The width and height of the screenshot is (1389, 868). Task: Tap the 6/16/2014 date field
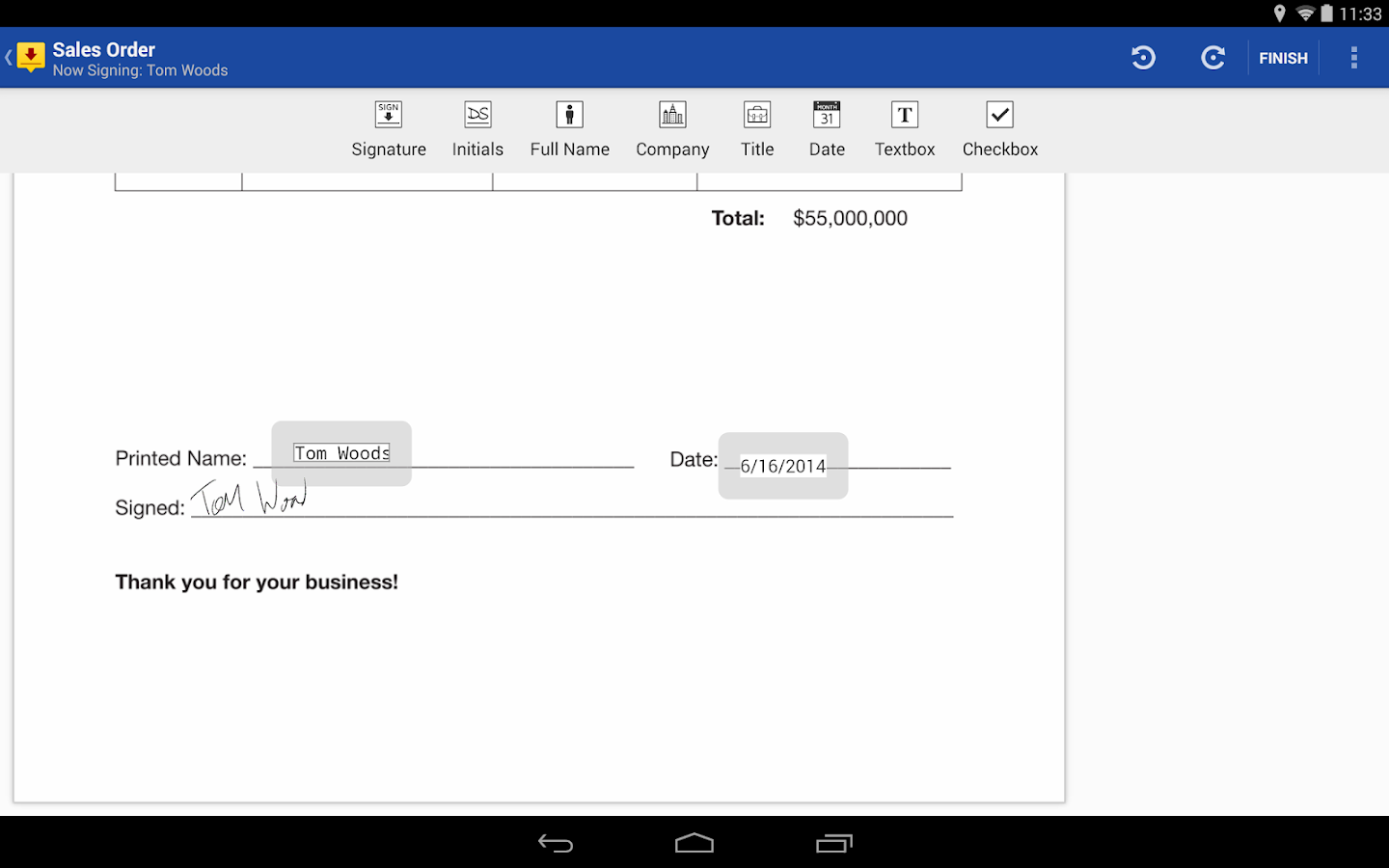pos(782,466)
